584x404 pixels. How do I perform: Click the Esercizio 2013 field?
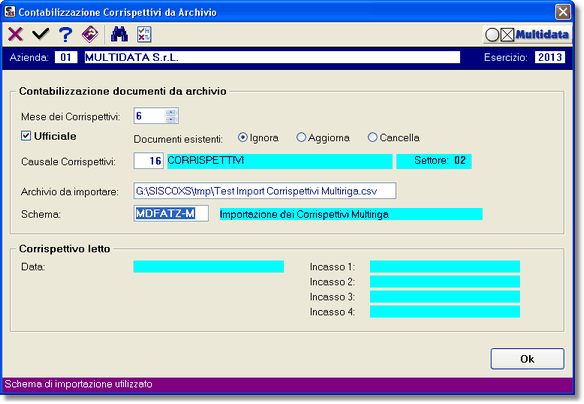[550, 57]
